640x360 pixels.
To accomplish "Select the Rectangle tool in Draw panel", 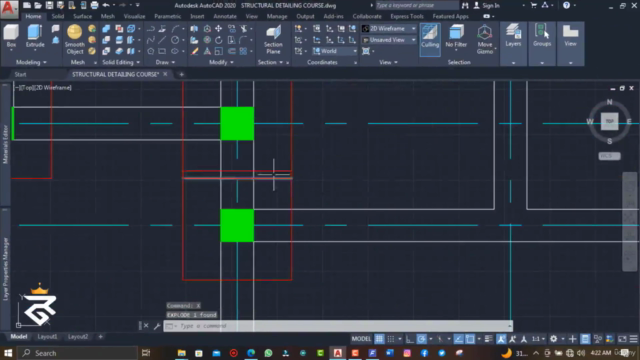I will [x=162, y=51].
